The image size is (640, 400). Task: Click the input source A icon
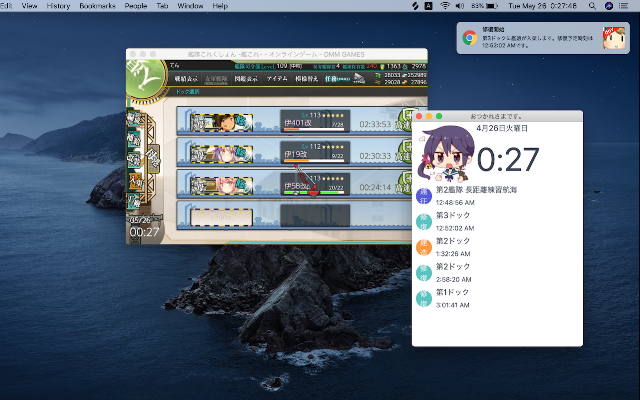(x=429, y=6)
